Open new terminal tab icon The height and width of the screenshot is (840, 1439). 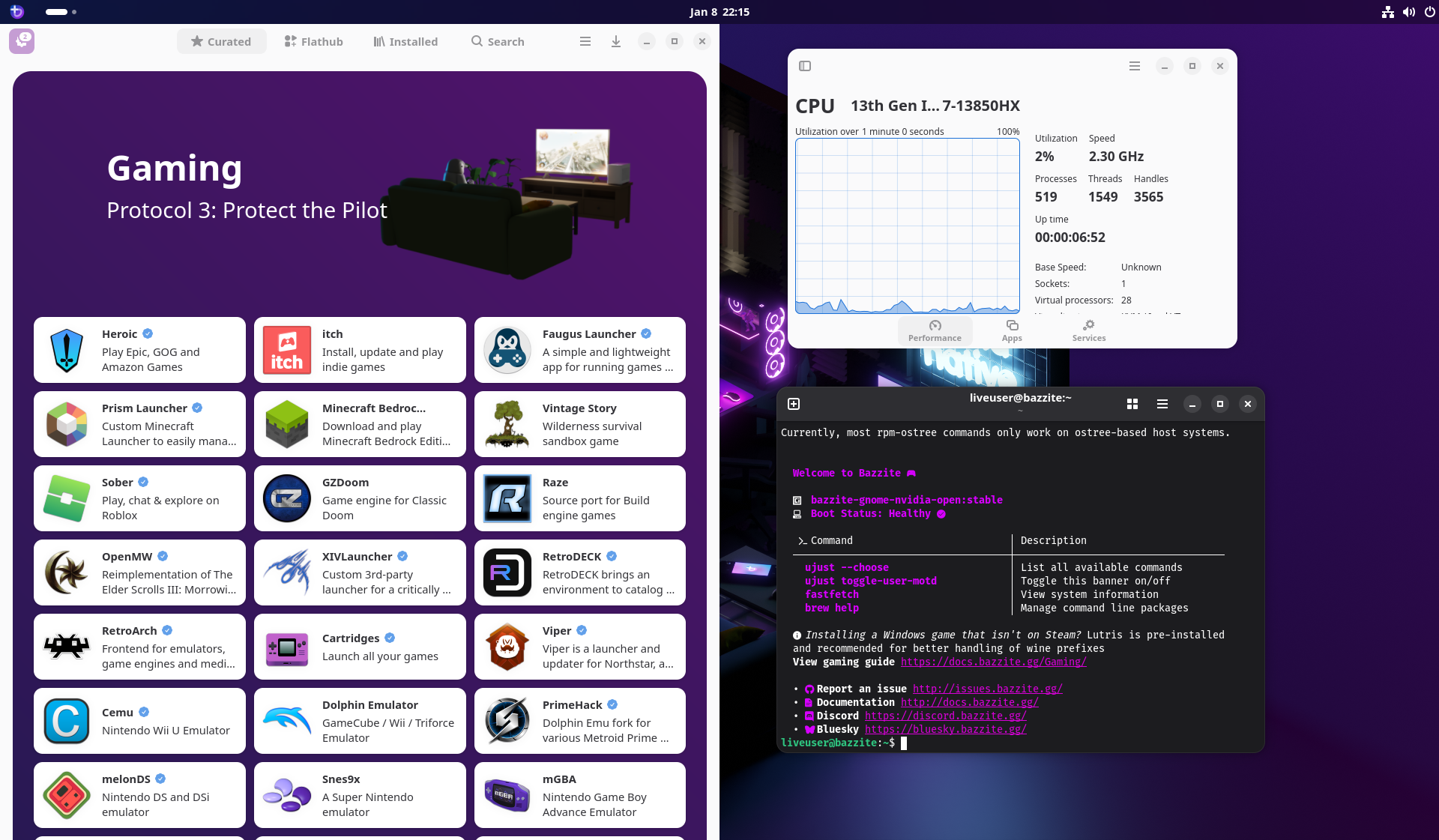(794, 404)
